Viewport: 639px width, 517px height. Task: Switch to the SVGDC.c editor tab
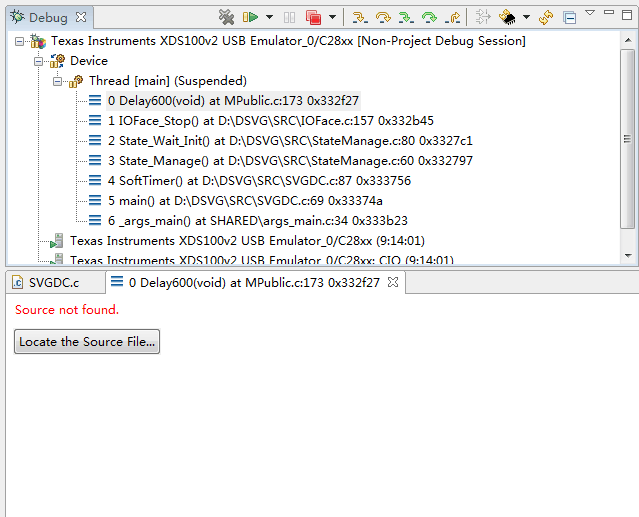[55, 282]
